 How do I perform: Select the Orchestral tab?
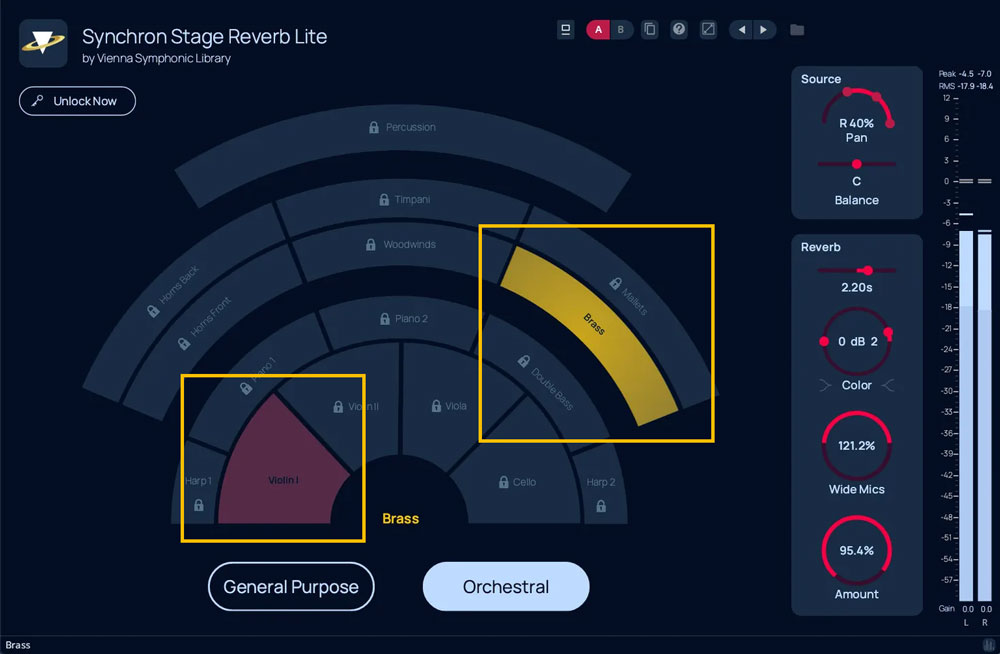pos(506,587)
